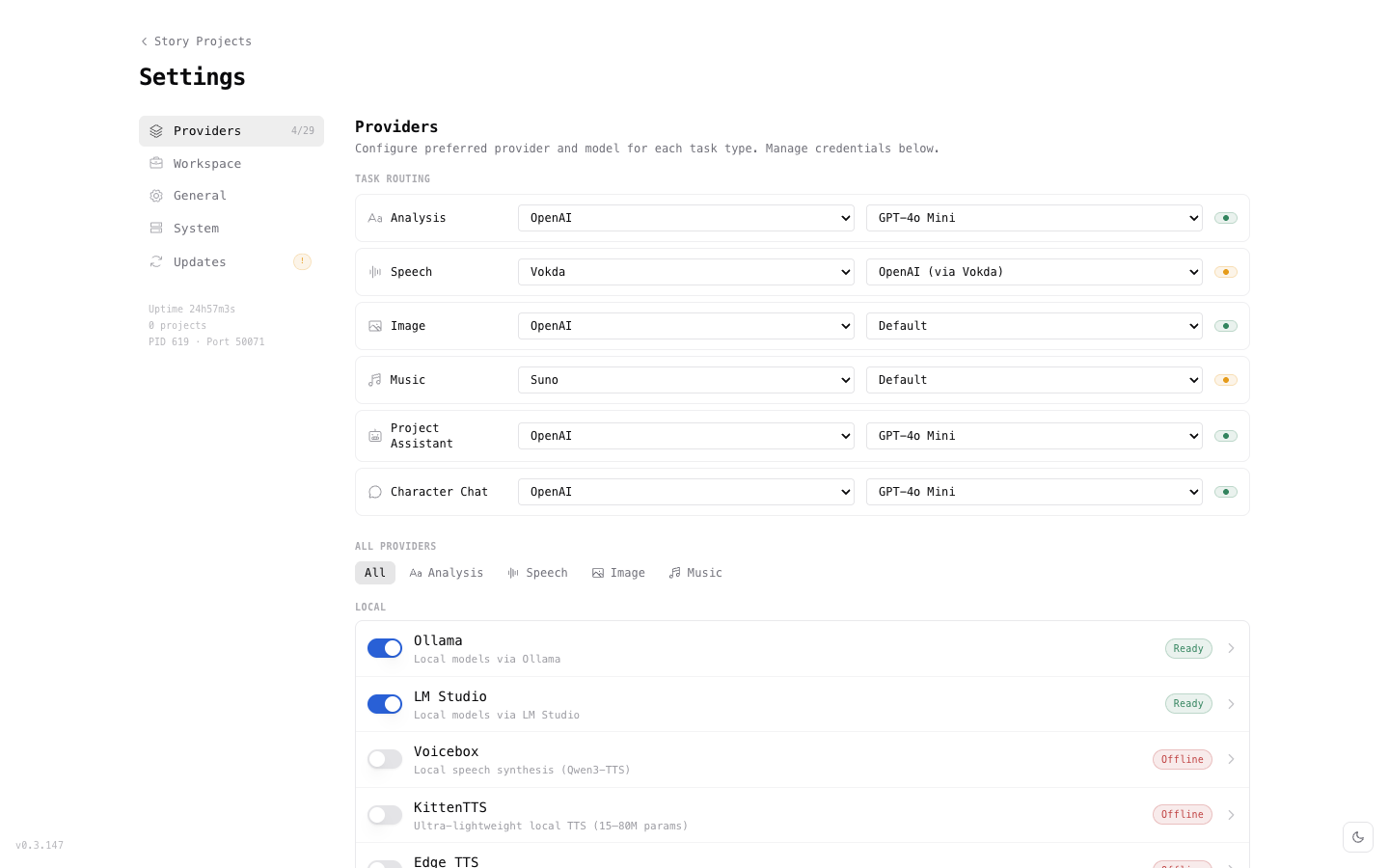The image size is (1389, 868).
Task: Click the Ready status badge on Ollama
Action: pyautogui.click(x=1188, y=648)
